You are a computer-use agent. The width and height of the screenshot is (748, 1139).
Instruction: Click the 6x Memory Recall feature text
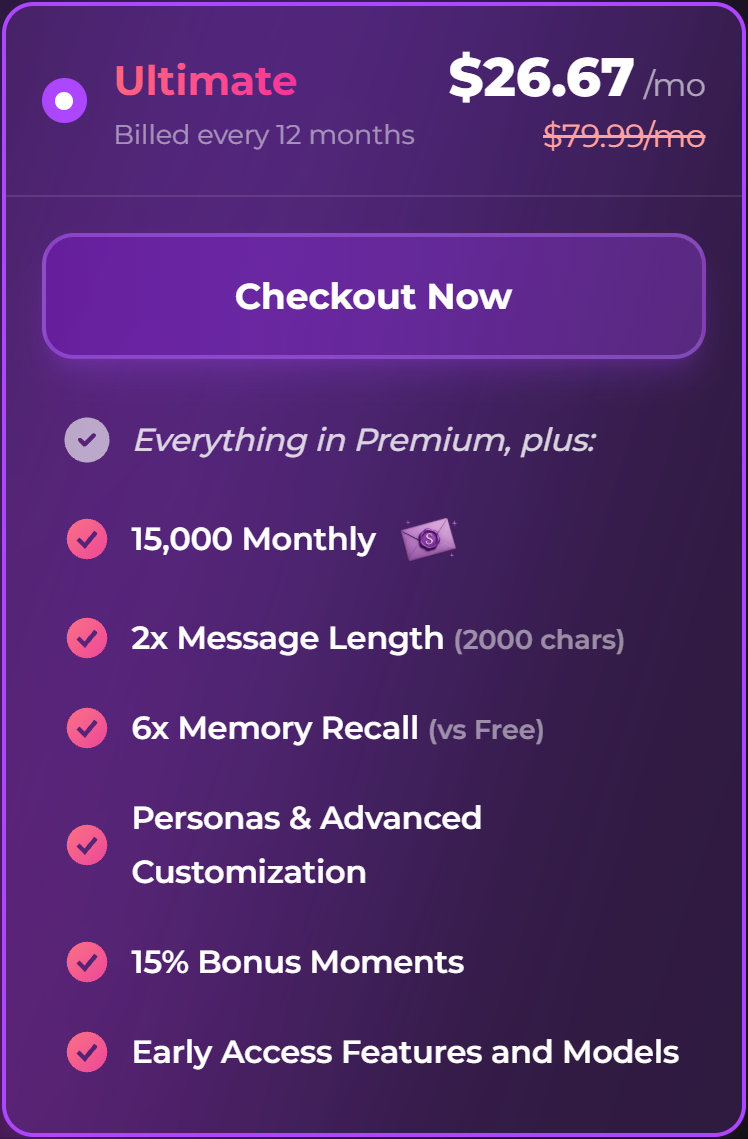click(275, 728)
